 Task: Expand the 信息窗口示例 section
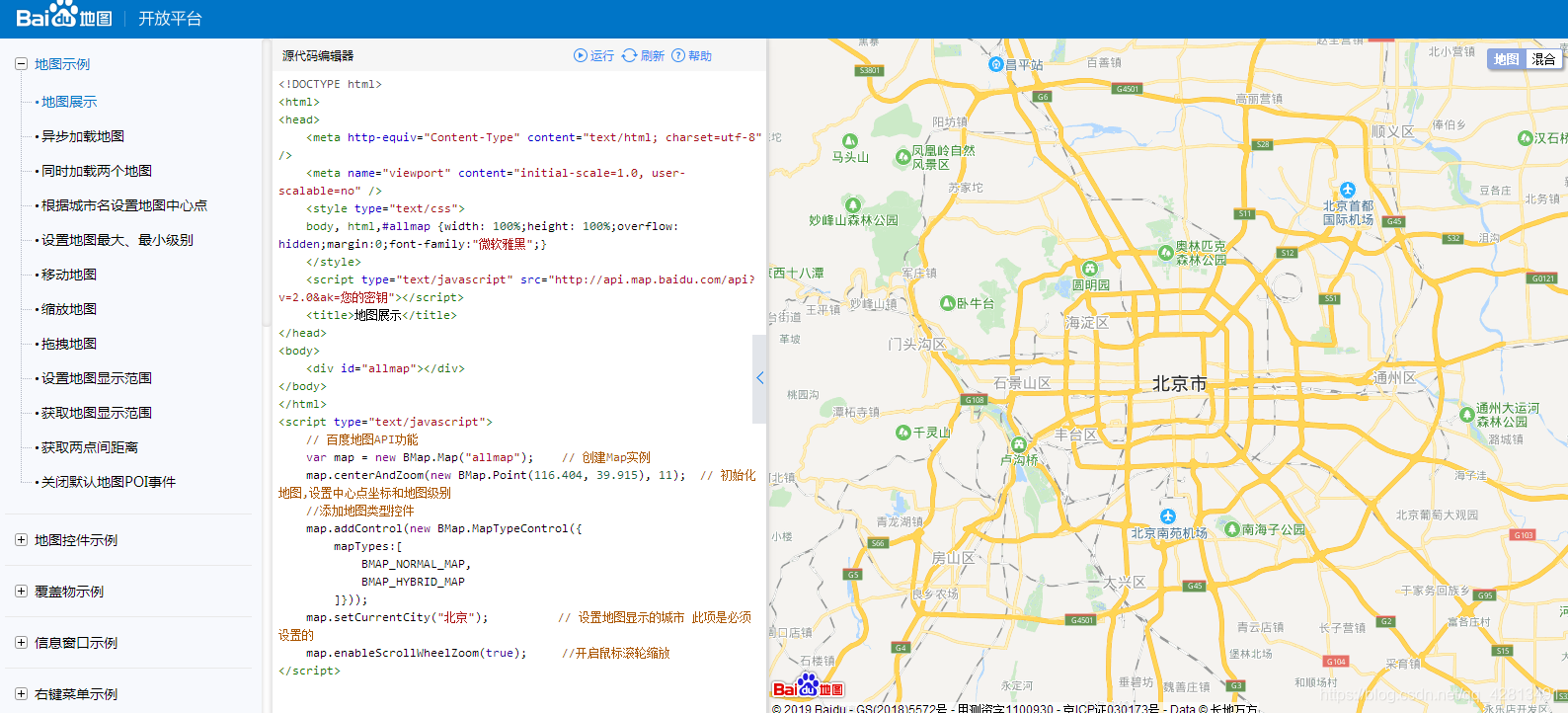pyautogui.click(x=21, y=643)
